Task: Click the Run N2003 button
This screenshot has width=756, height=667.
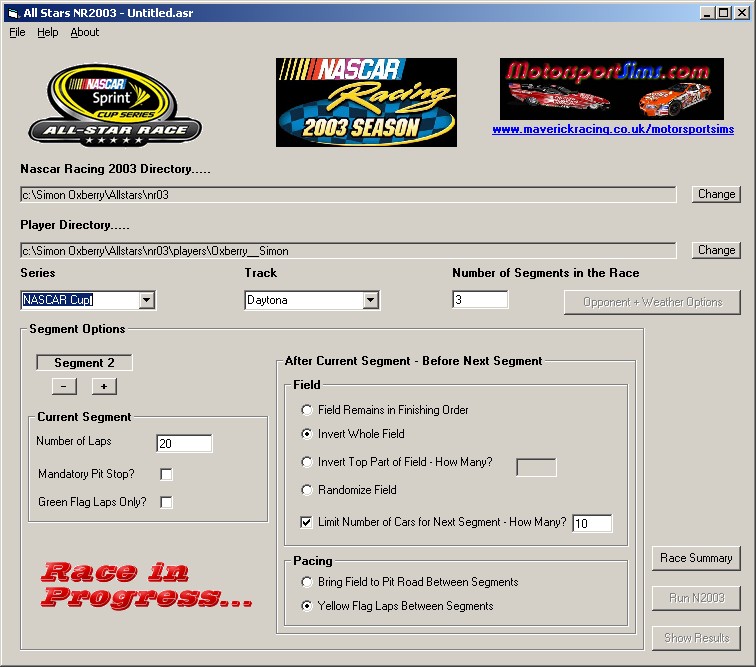Action: (696, 598)
